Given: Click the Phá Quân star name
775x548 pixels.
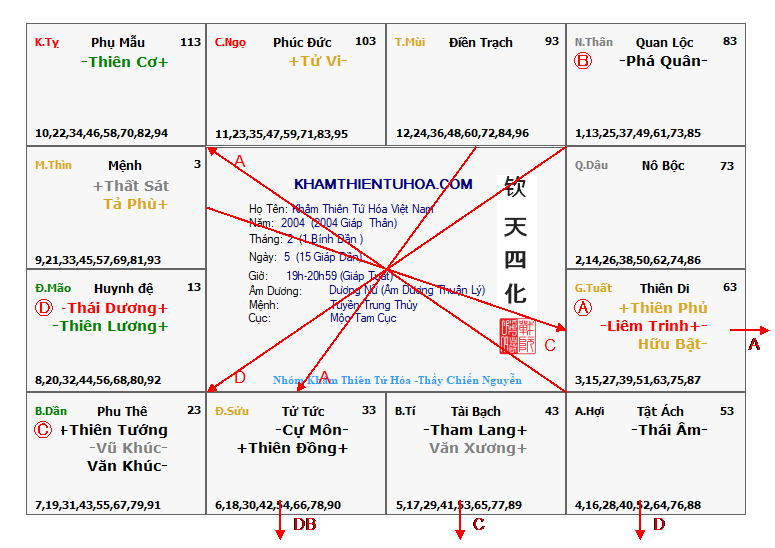Looking at the screenshot, I should (663, 61).
